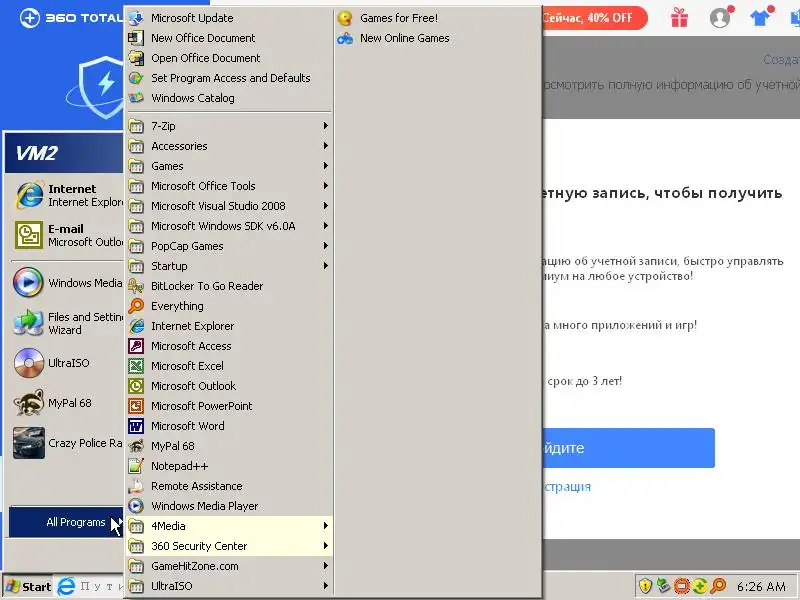The image size is (800, 600).
Task: Open pinned E-mail Microsoft Outlook item
Action: [x=65, y=235]
